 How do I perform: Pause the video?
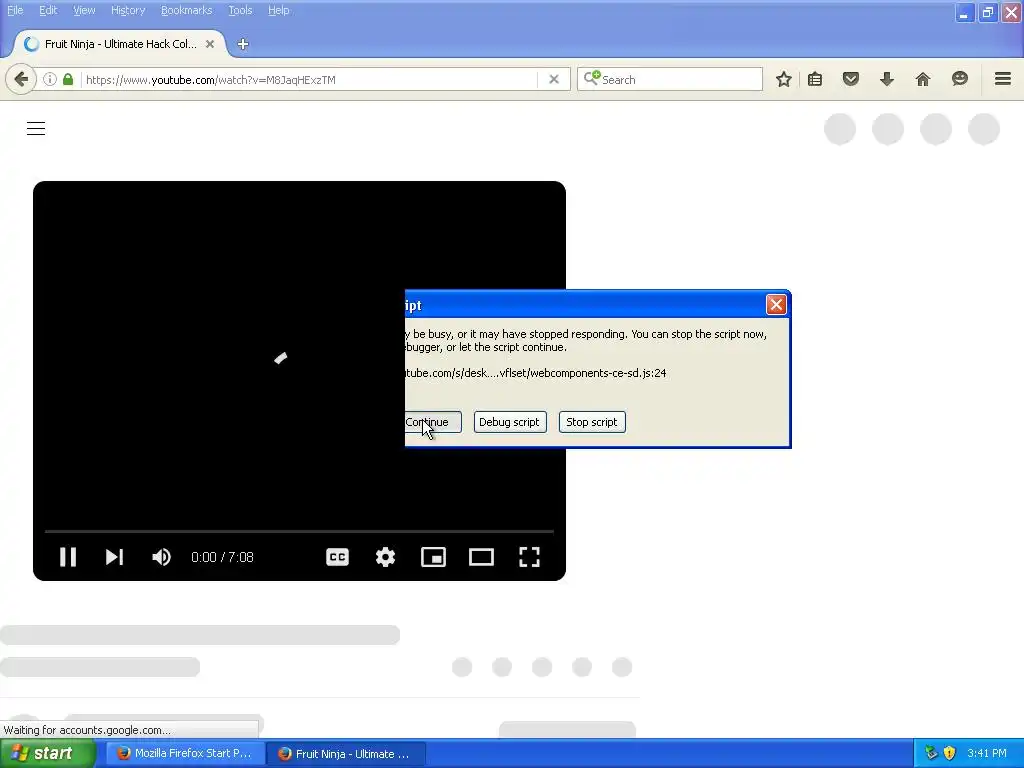click(68, 557)
